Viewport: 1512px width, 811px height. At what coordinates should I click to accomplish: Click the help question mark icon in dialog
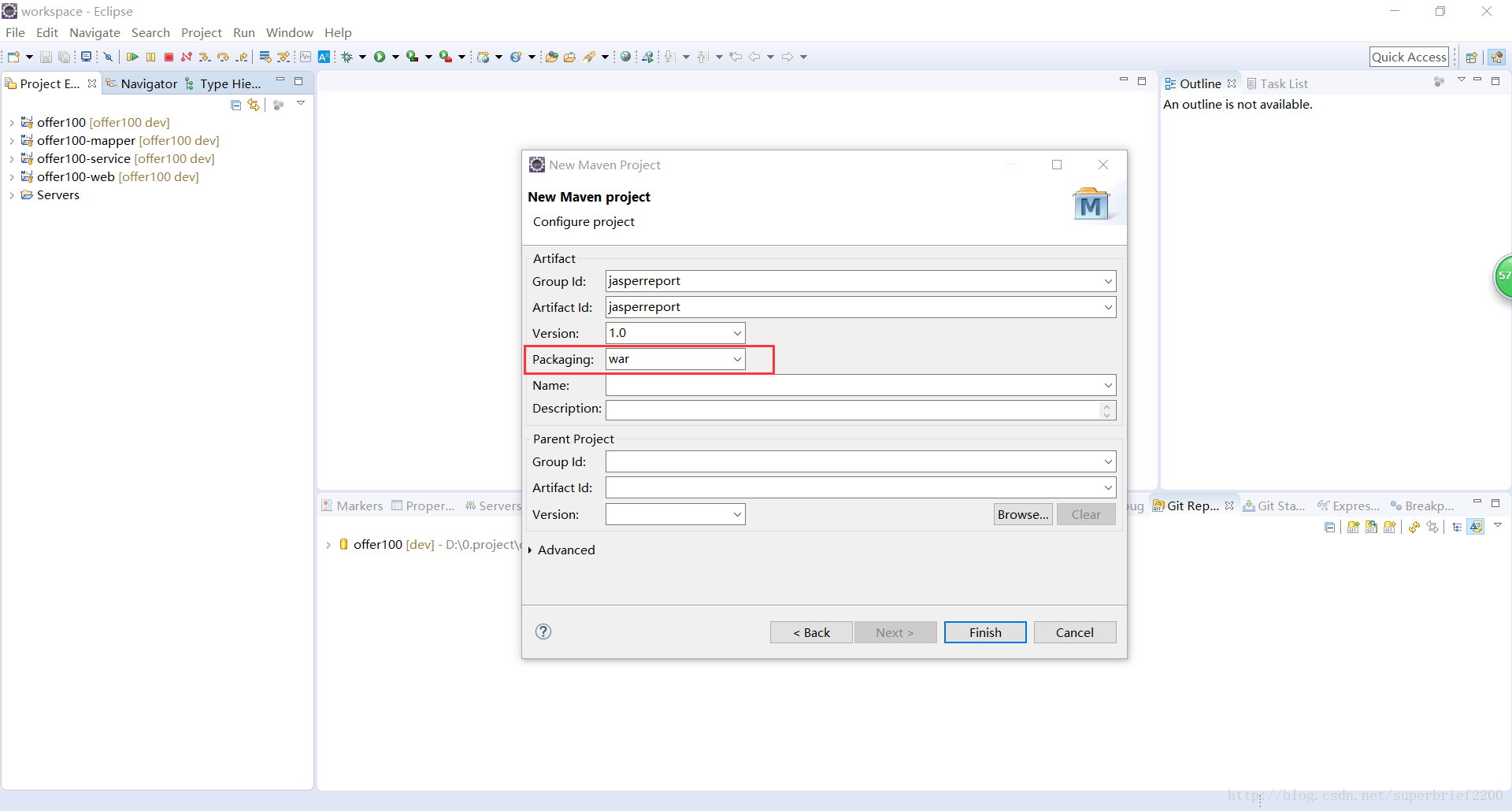(x=543, y=631)
